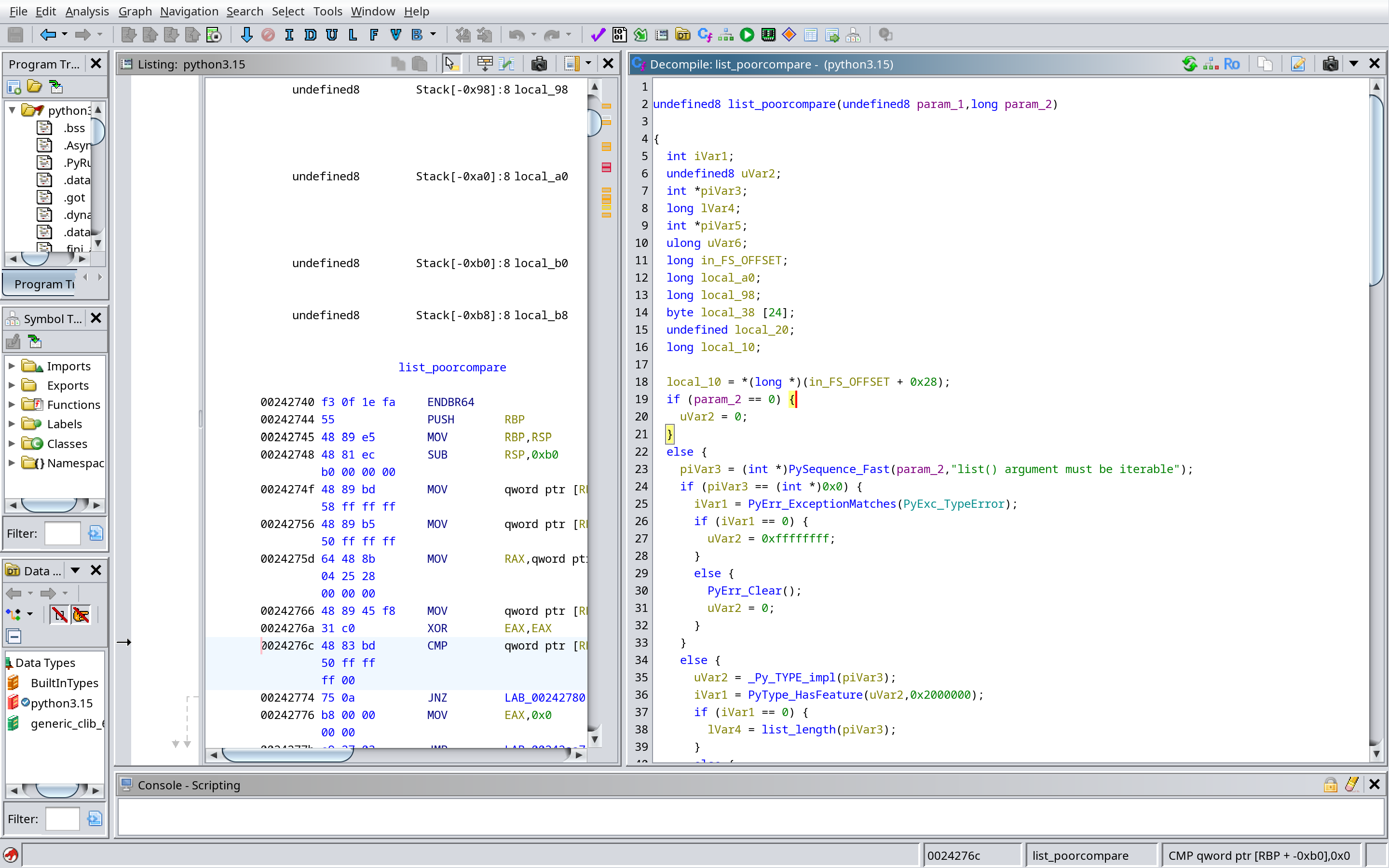Click the PySequence_Fast function call in decompiler
Viewport: 1389px width, 868px height.
pos(839,469)
